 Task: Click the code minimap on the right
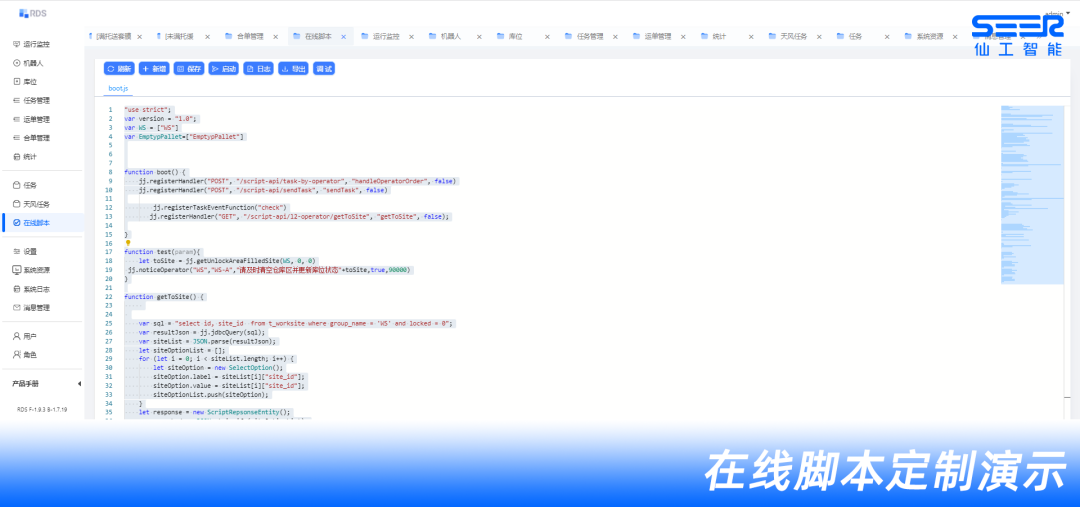(1031, 190)
